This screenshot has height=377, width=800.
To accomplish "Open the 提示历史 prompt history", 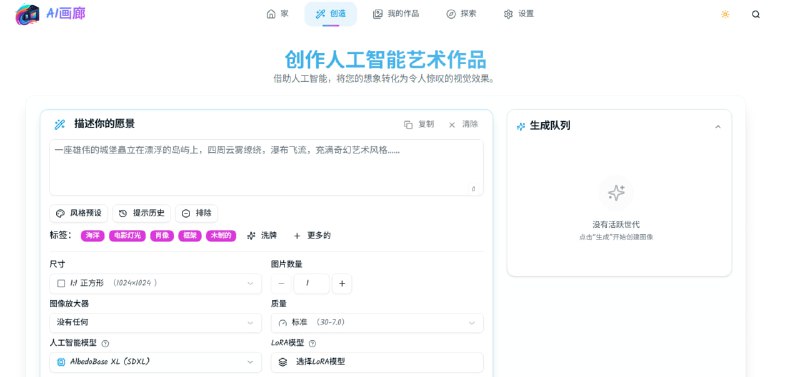I will [x=141, y=213].
